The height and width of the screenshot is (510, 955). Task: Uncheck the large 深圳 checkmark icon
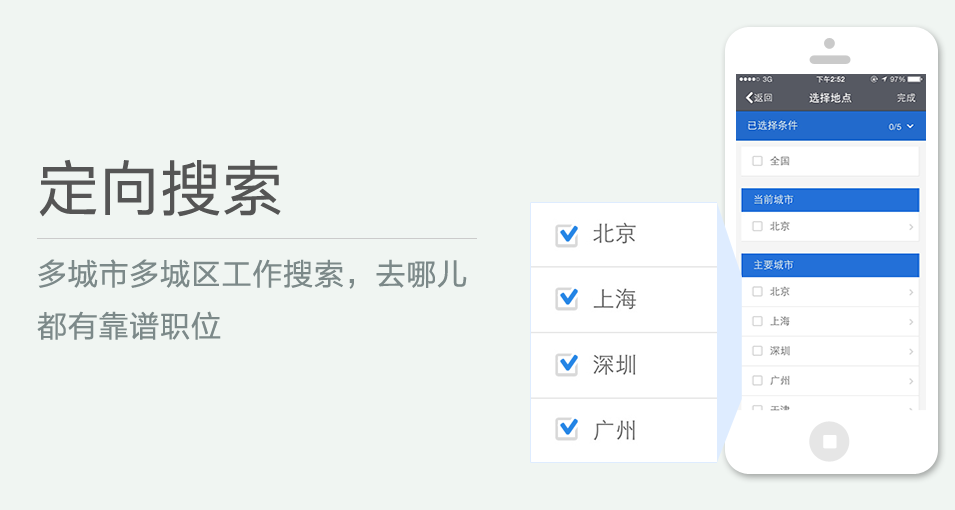point(567,365)
